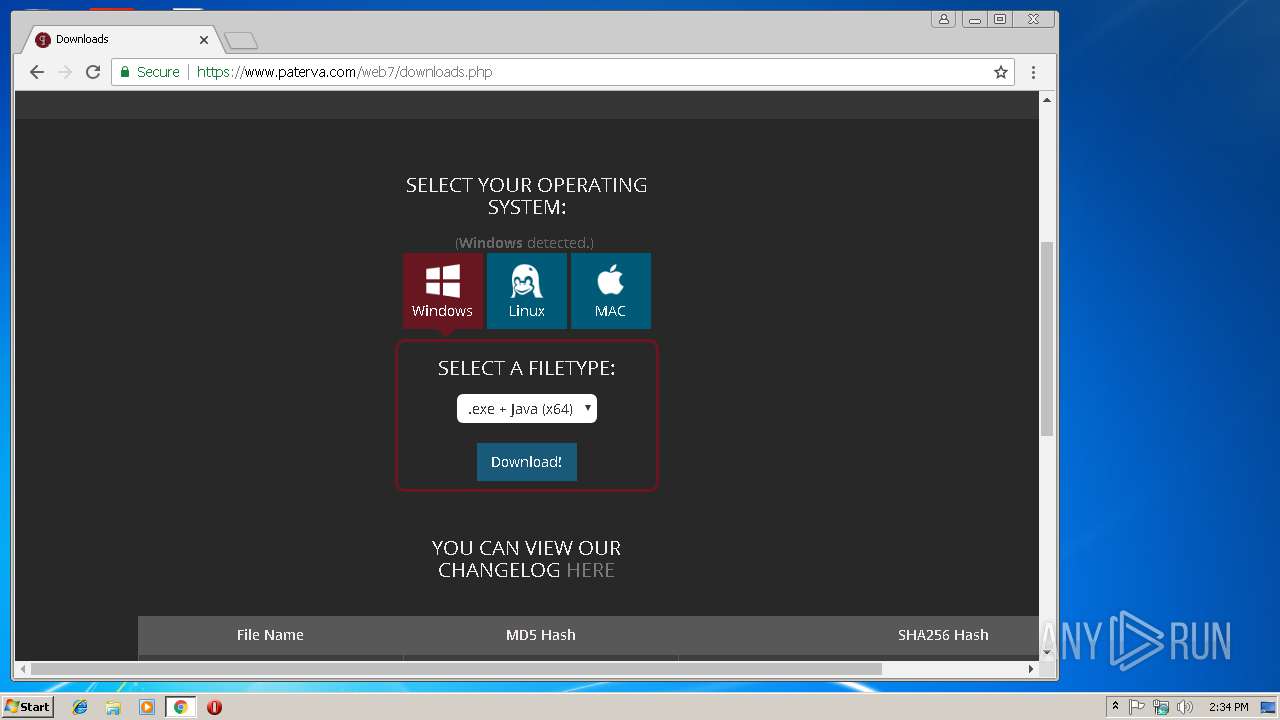The image size is (1280, 720).
Task: Click the Windows detected text
Action: click(x=524, y=243)
